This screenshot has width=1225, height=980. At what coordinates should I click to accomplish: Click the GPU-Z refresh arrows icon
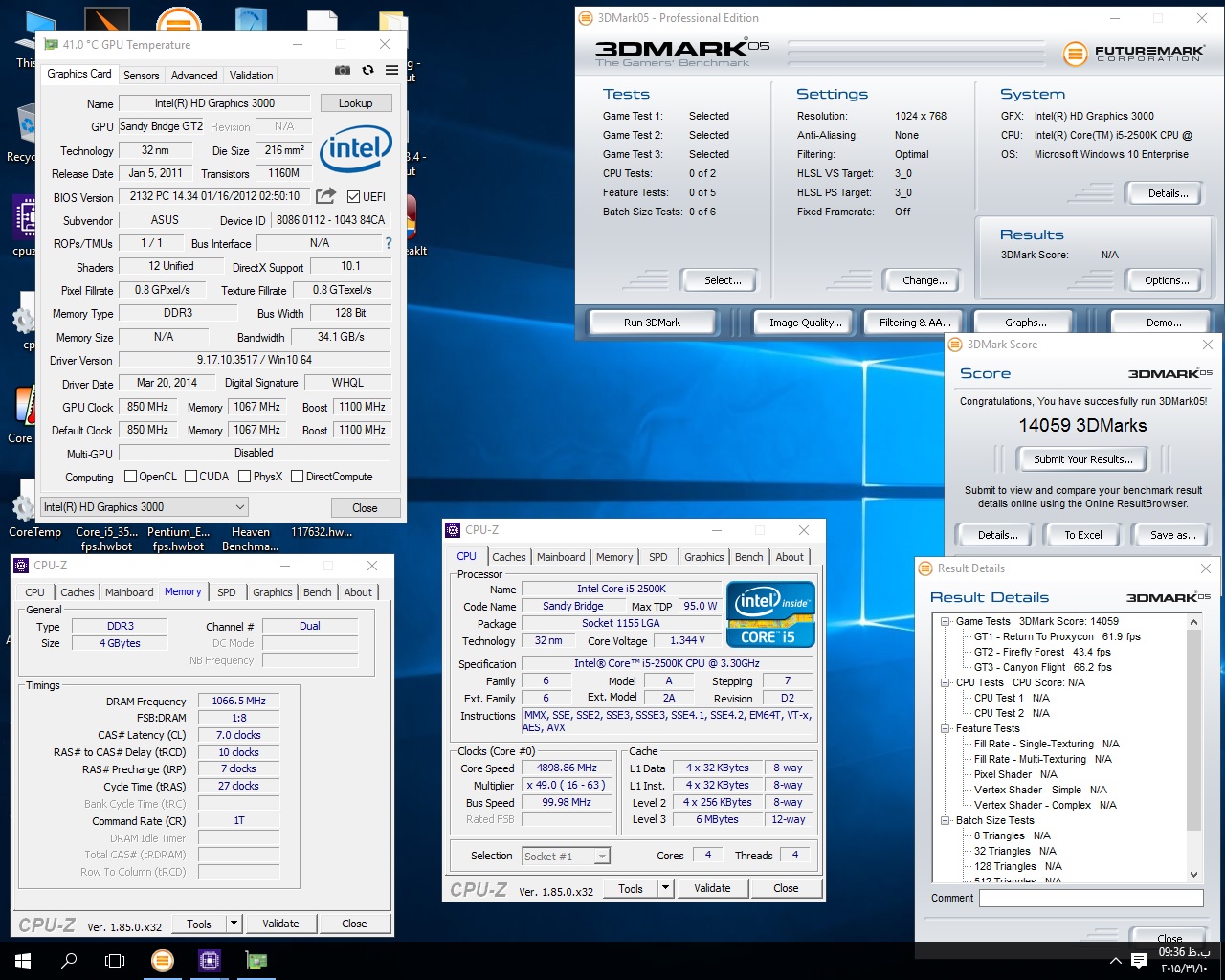click(367, 70)
